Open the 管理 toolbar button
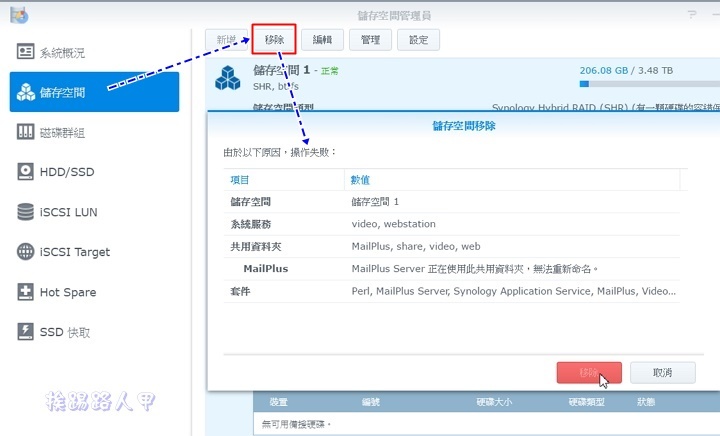The width and height of the screenshot is (720, 436). pyautogui.click(x=370, y=40)
